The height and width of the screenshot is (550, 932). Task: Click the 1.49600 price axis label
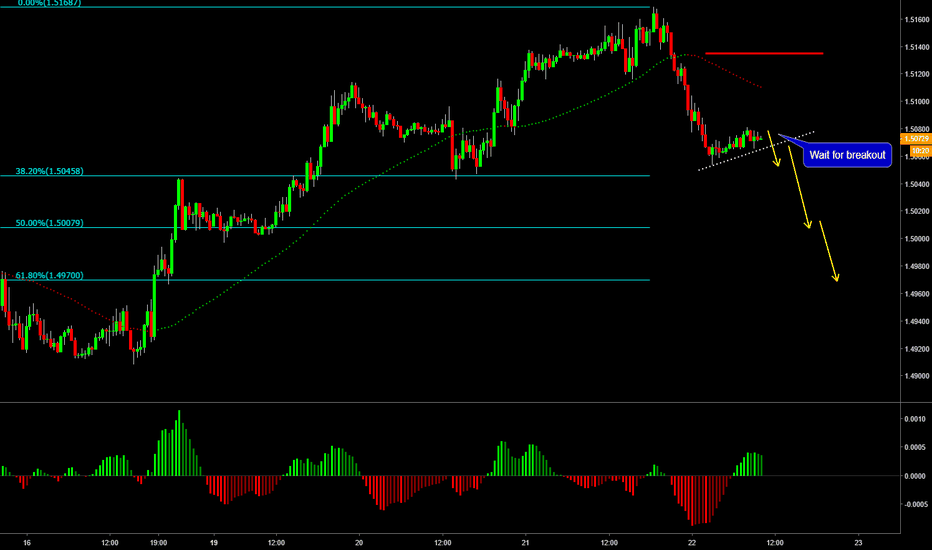917,294
